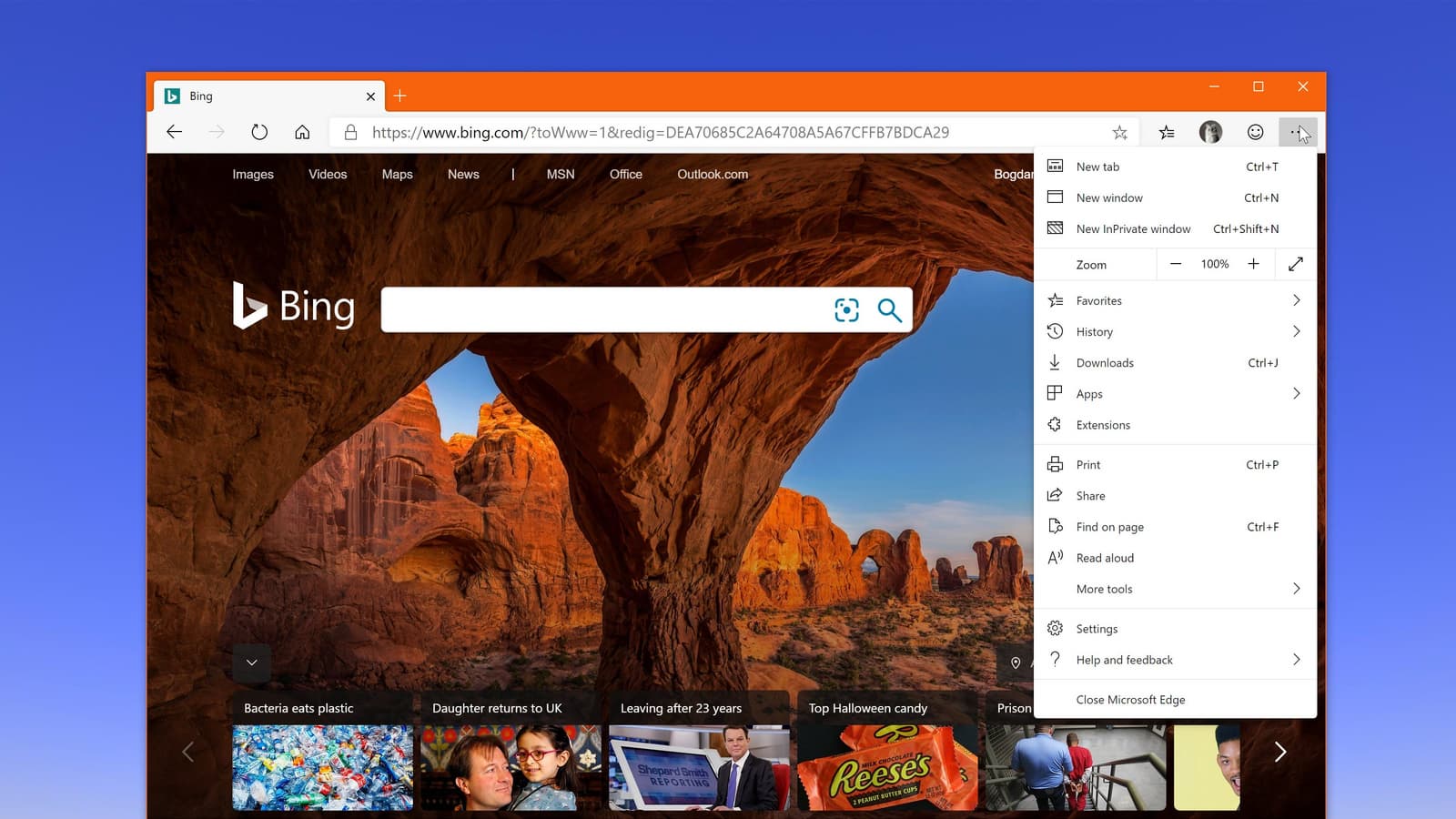1456x819 pixels.
Task: Click the Bing search magnifier icon
Action: (x=889, y=310)
